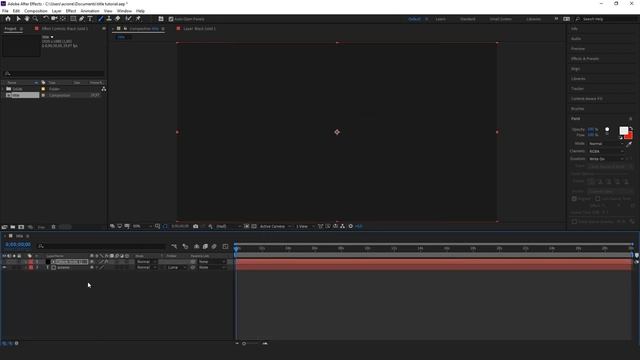Click the eyedropper in the Paint panel
This screenshot has height=360, width=640.
tap(629, 144)
